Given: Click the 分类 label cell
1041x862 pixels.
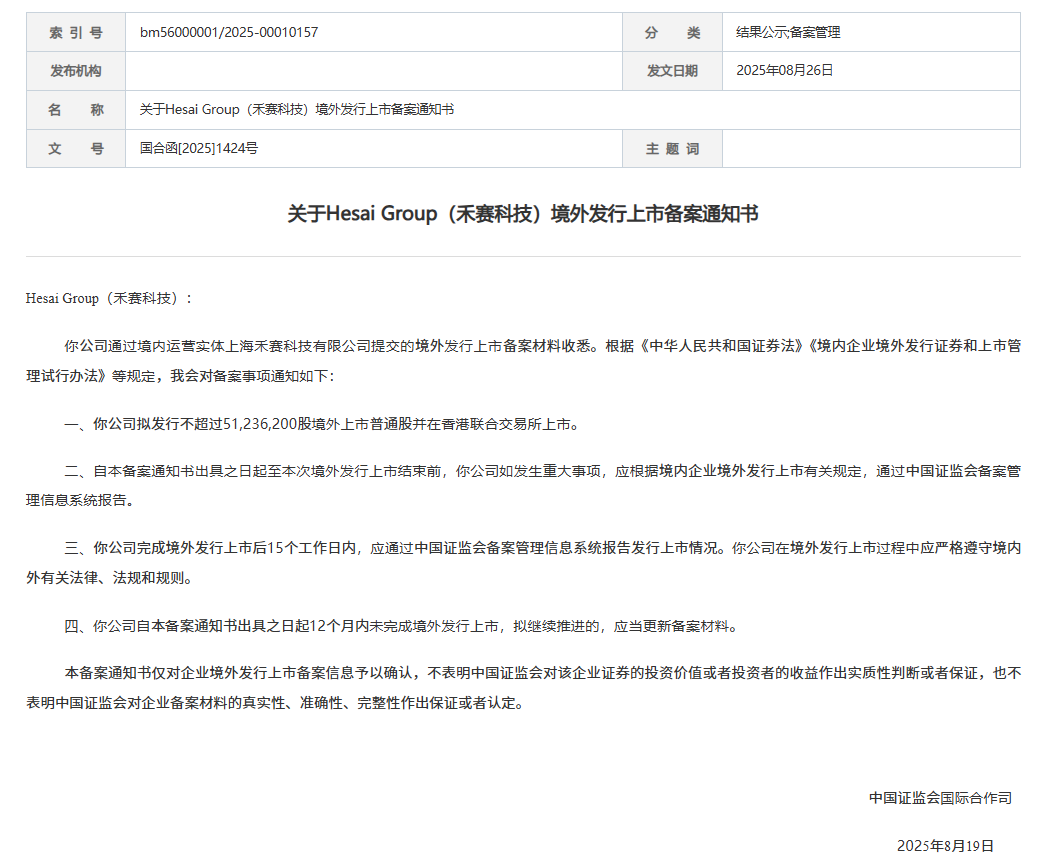Looking at the screenshot, I should click(x=672, y=33).
